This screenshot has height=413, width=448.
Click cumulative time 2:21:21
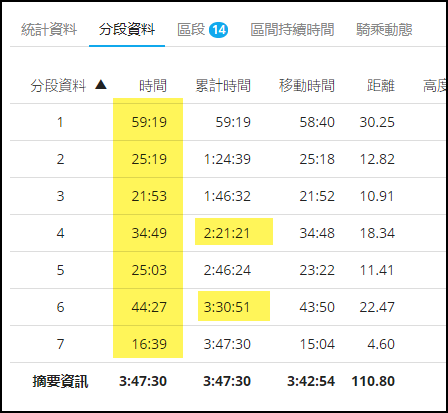tap(227, 233)
